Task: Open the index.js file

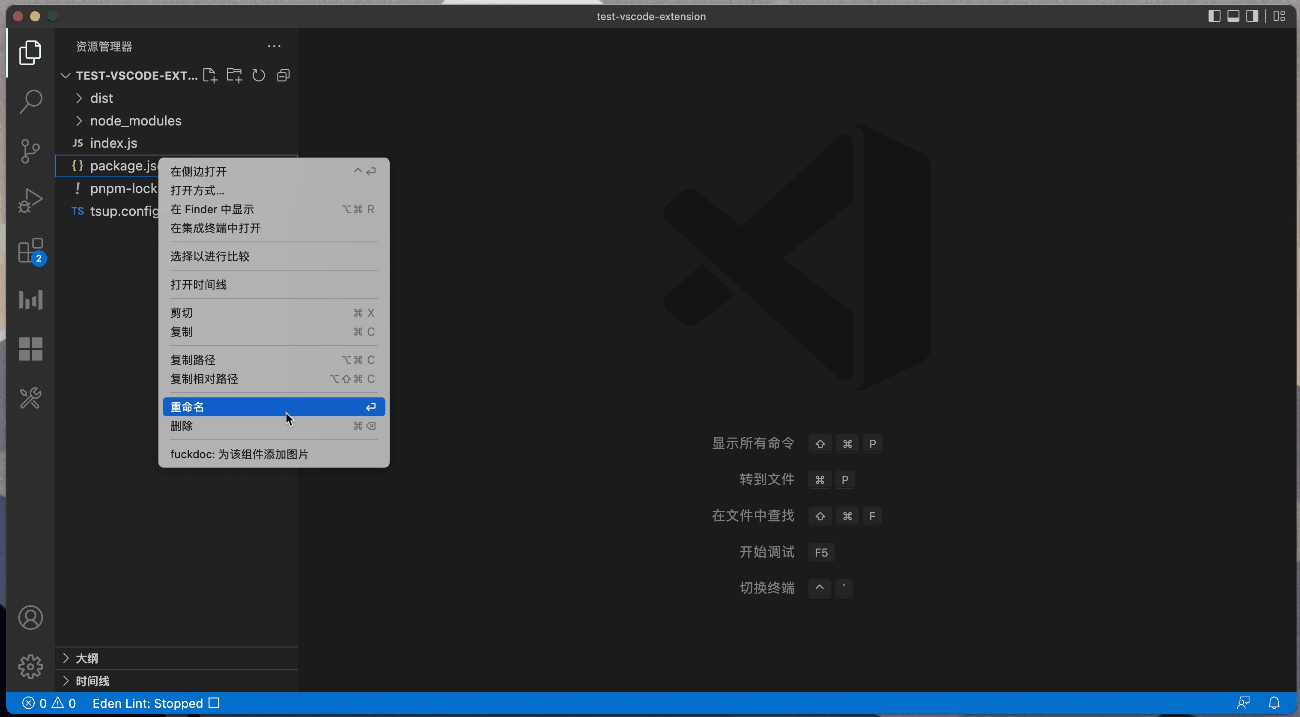Action: tap(176, 143)
